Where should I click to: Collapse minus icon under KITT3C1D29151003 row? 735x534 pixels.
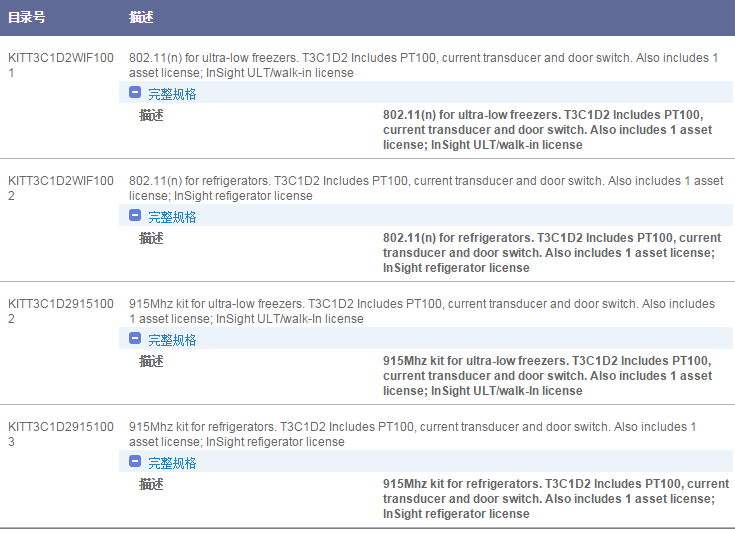coord(135,462)
